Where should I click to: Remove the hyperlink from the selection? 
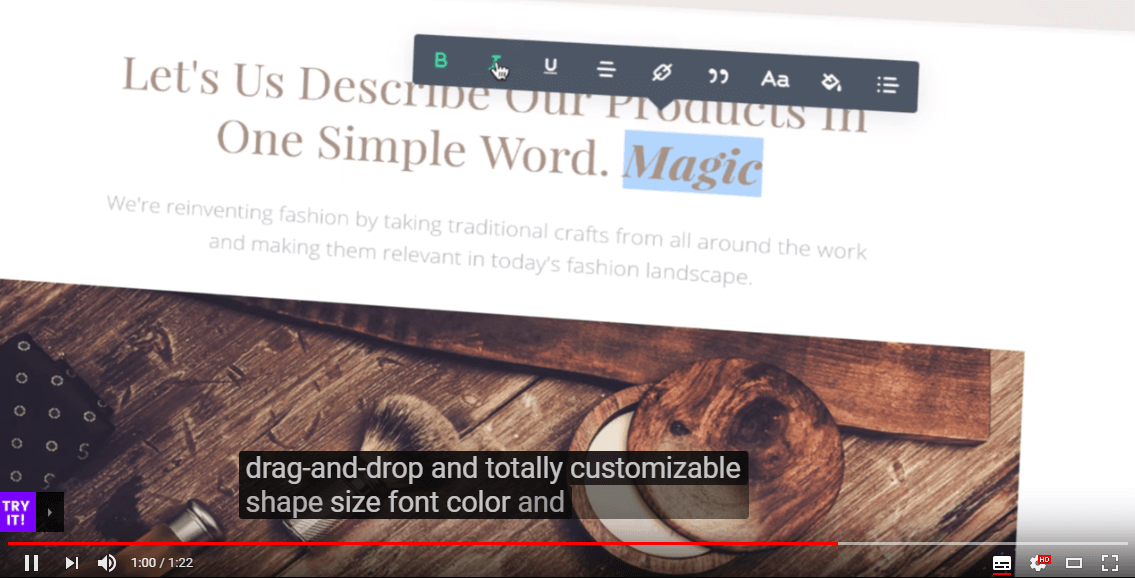(662, 72)
